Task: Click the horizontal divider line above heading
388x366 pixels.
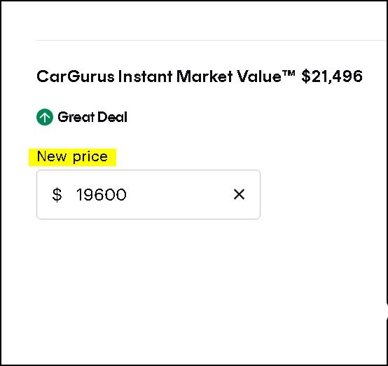Action: 211,40
